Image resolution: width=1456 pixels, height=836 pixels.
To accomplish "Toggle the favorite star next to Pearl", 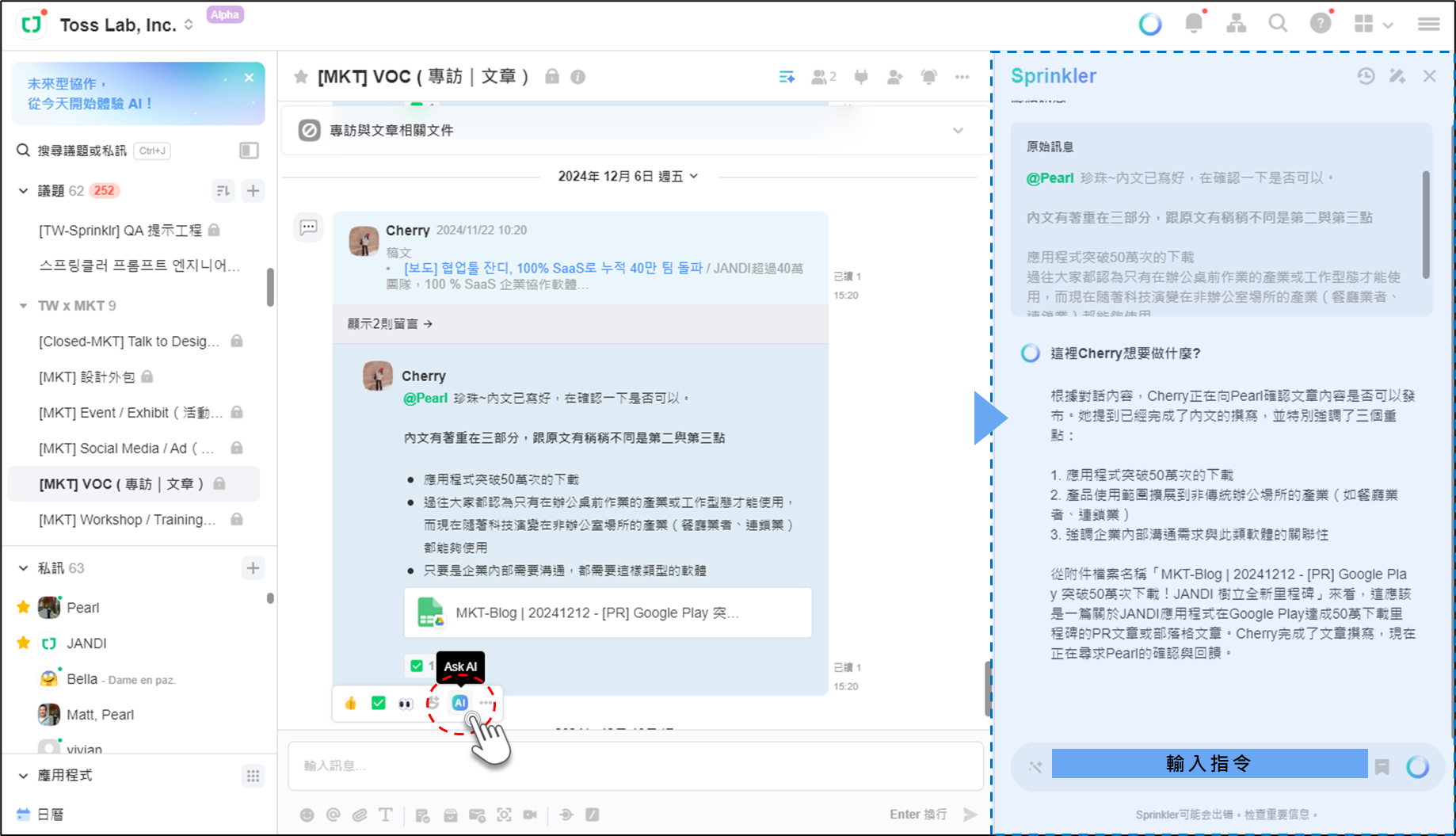I will click(23, 608).
